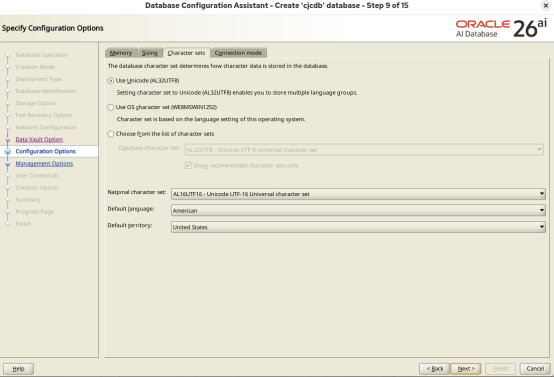Click the Finish step label in sidebar
This screenshot has height=377, width=554.
pos(23,223)
